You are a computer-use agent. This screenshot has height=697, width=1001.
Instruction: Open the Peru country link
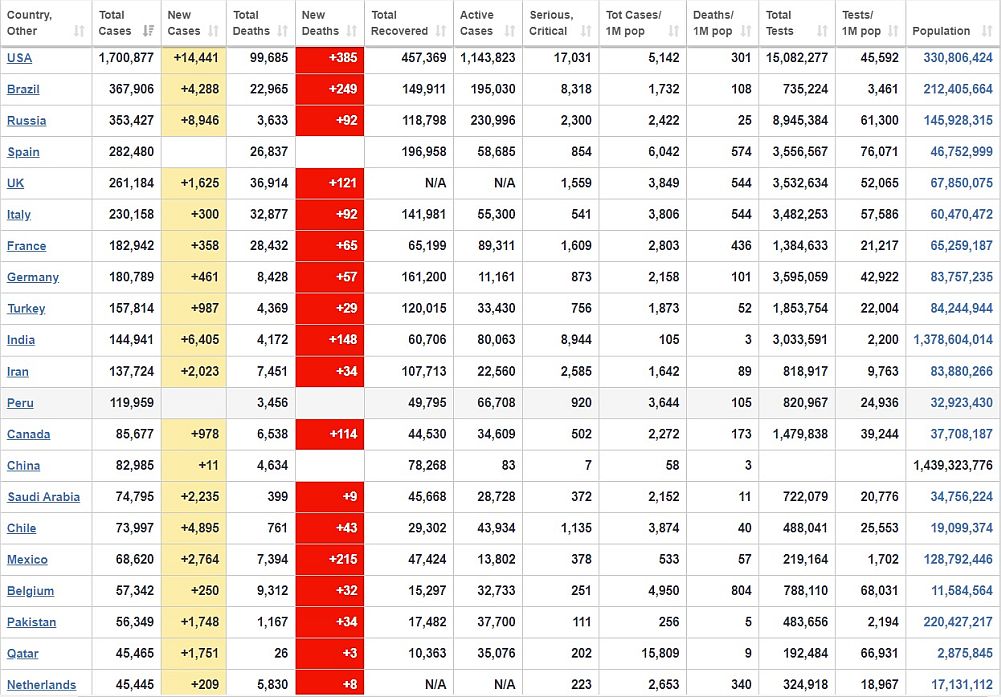[x=20, y=403]
